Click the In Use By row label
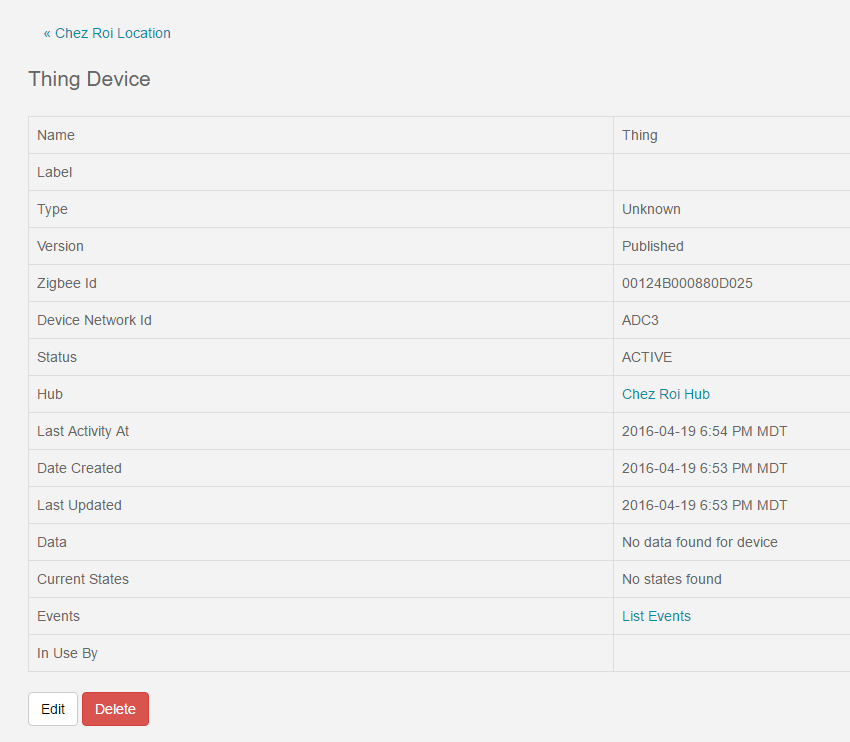850x742 pixels. [67, 653]
